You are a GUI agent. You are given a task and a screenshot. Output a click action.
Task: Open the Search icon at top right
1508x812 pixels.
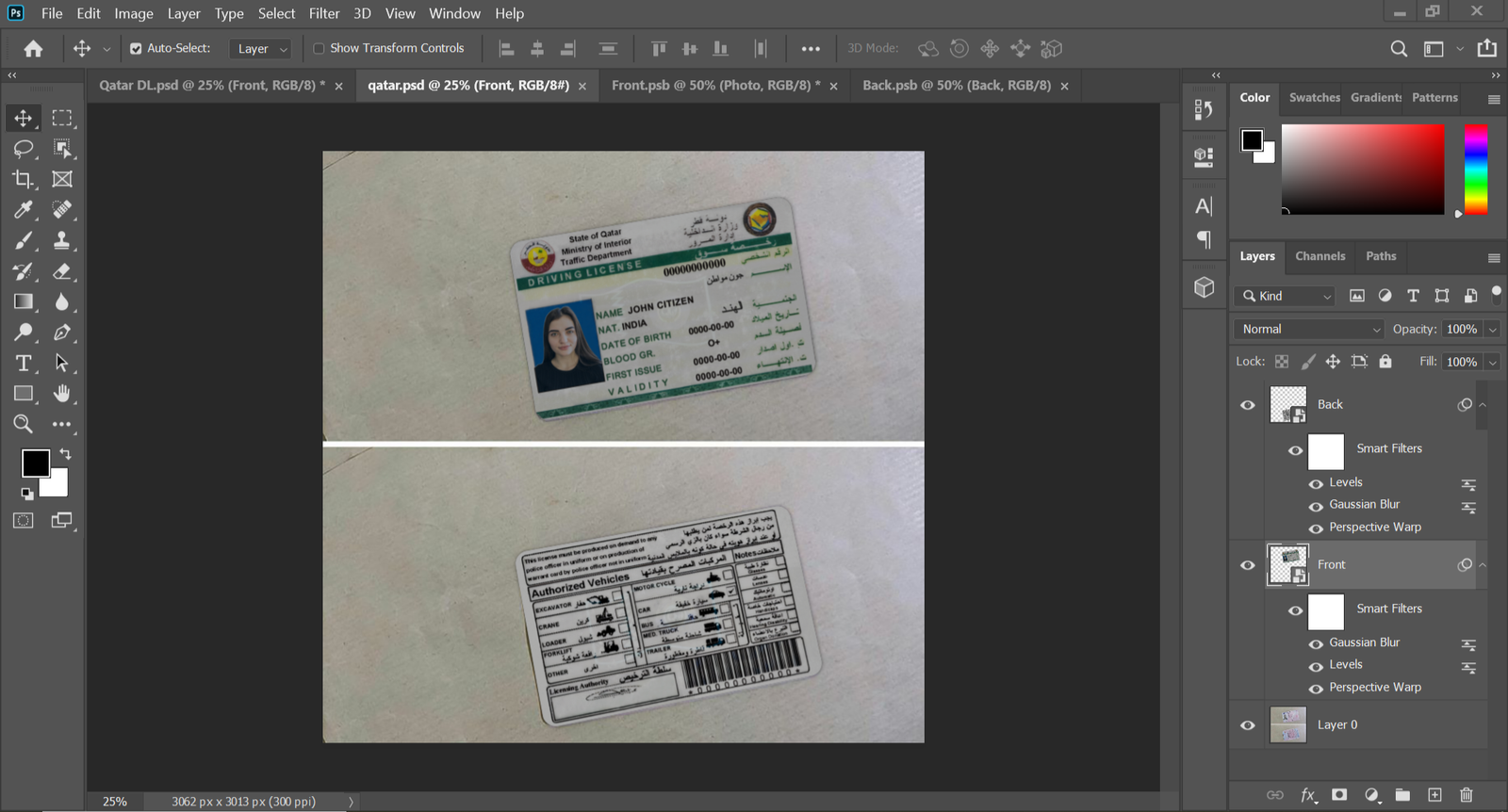(1399, 48)
